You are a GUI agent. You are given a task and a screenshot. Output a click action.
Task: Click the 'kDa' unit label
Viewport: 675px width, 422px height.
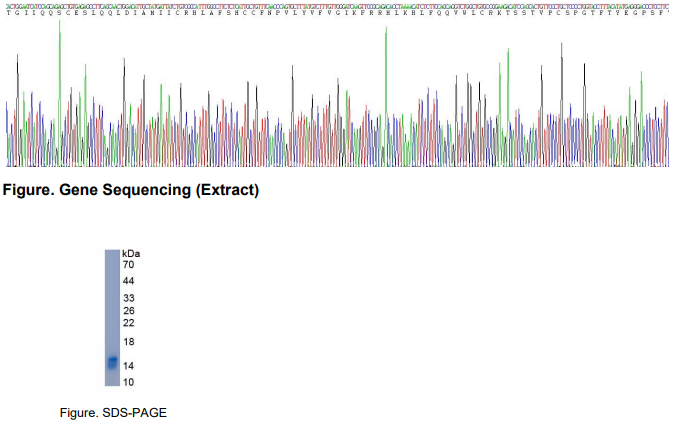(131, 254)
